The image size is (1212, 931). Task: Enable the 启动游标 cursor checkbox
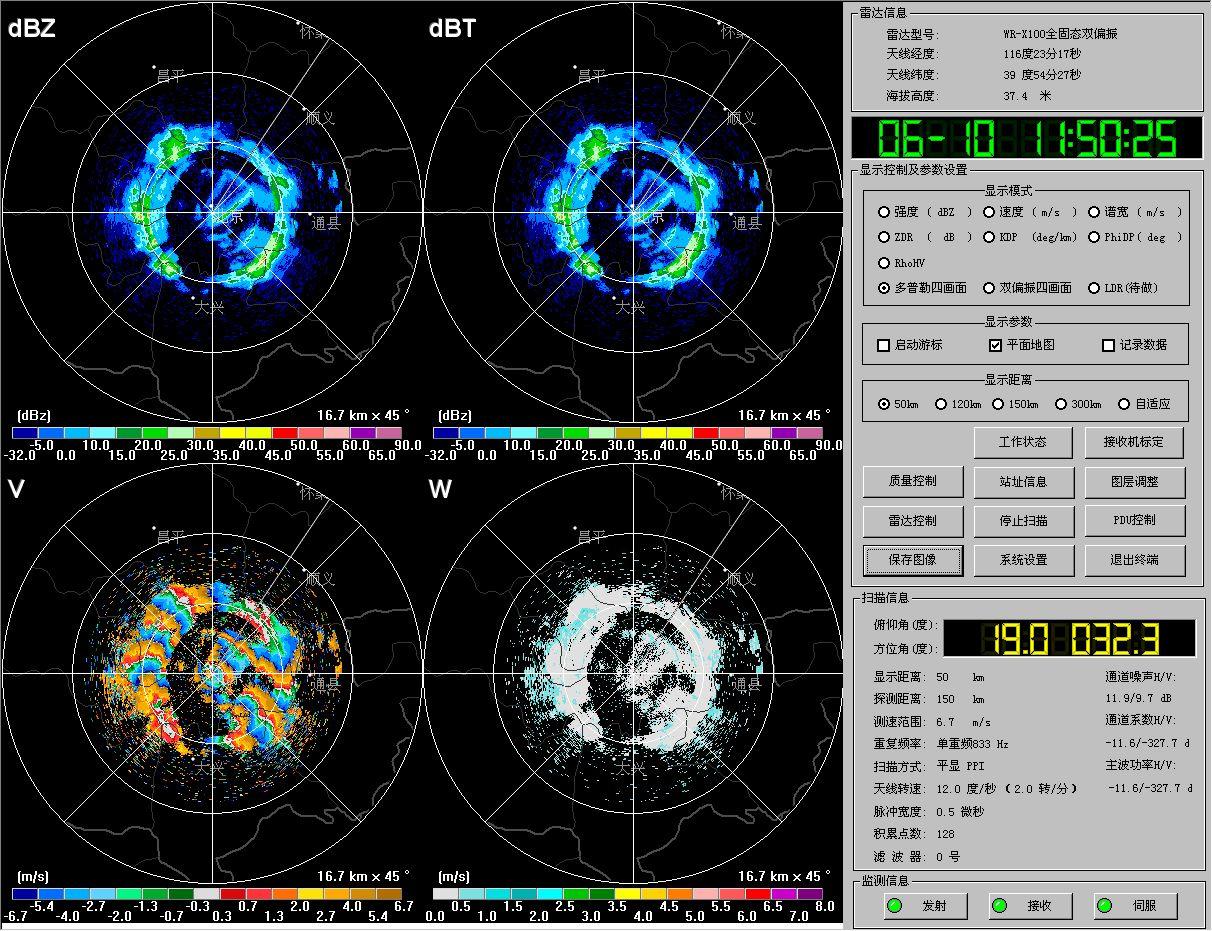[x=883, y=345]
